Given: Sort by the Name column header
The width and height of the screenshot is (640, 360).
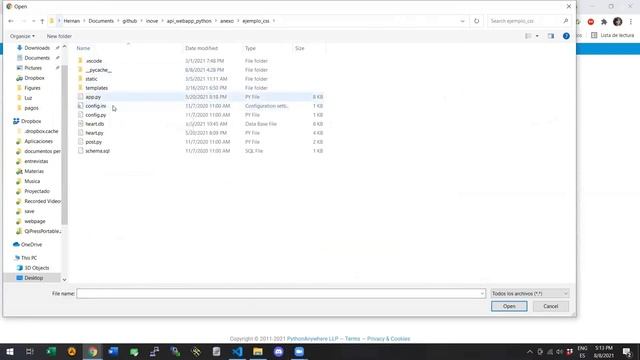Looking at the screenshot, I should [83, 48].
